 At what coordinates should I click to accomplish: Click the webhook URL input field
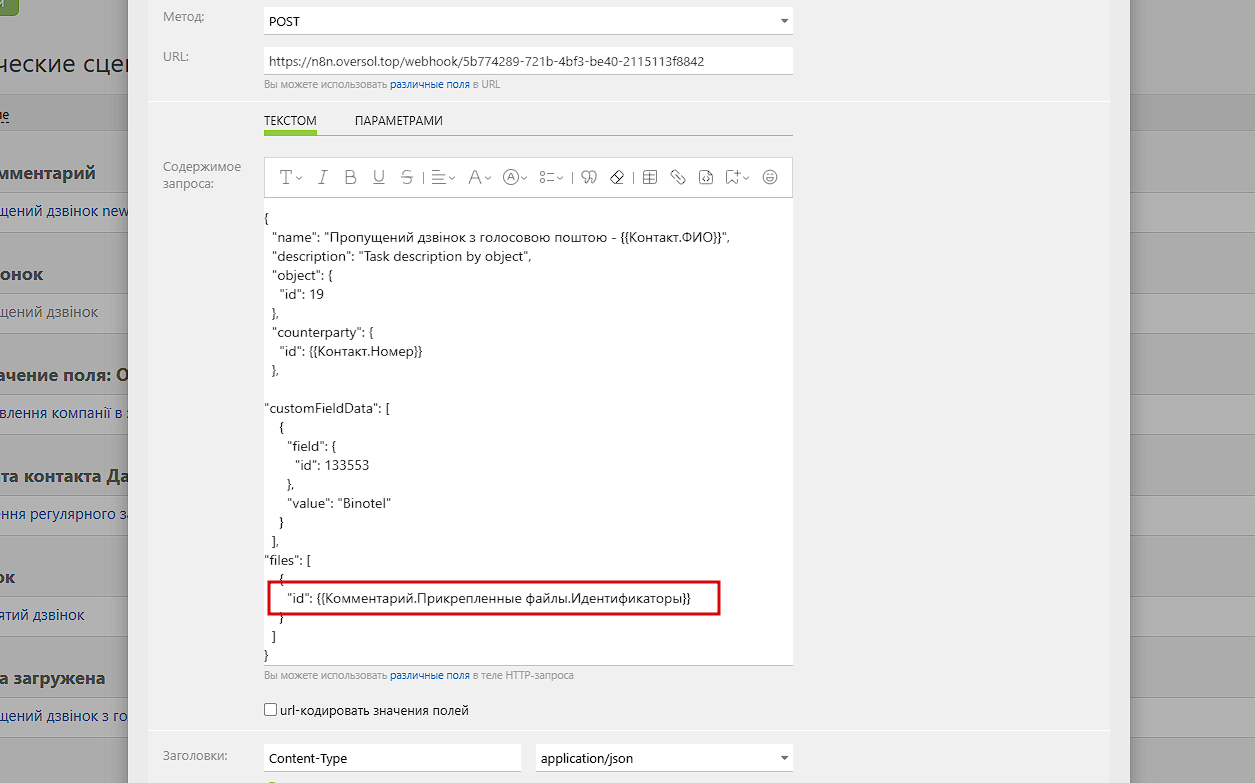[528, 61]
